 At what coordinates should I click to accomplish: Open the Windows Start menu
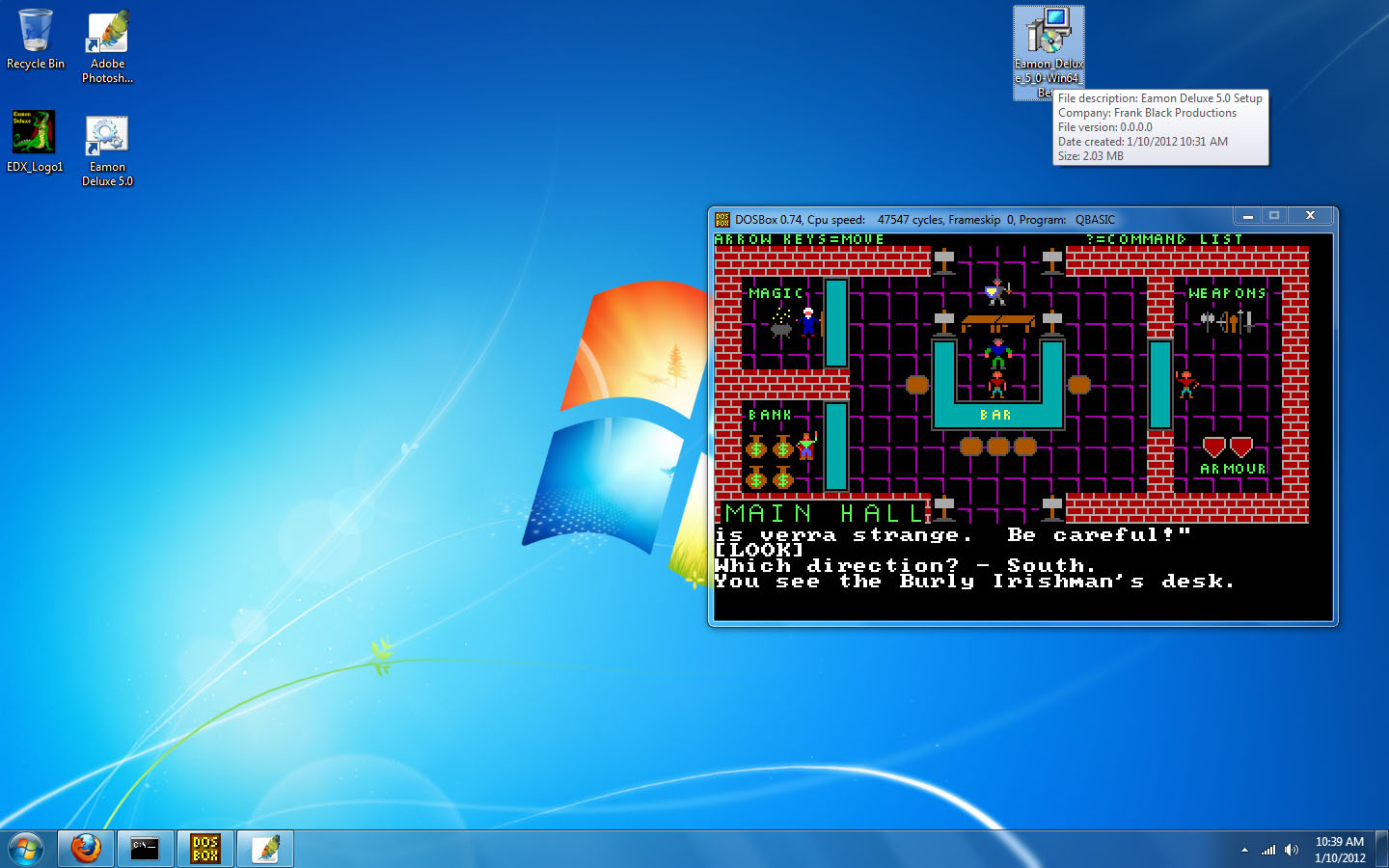click(25, 849)
